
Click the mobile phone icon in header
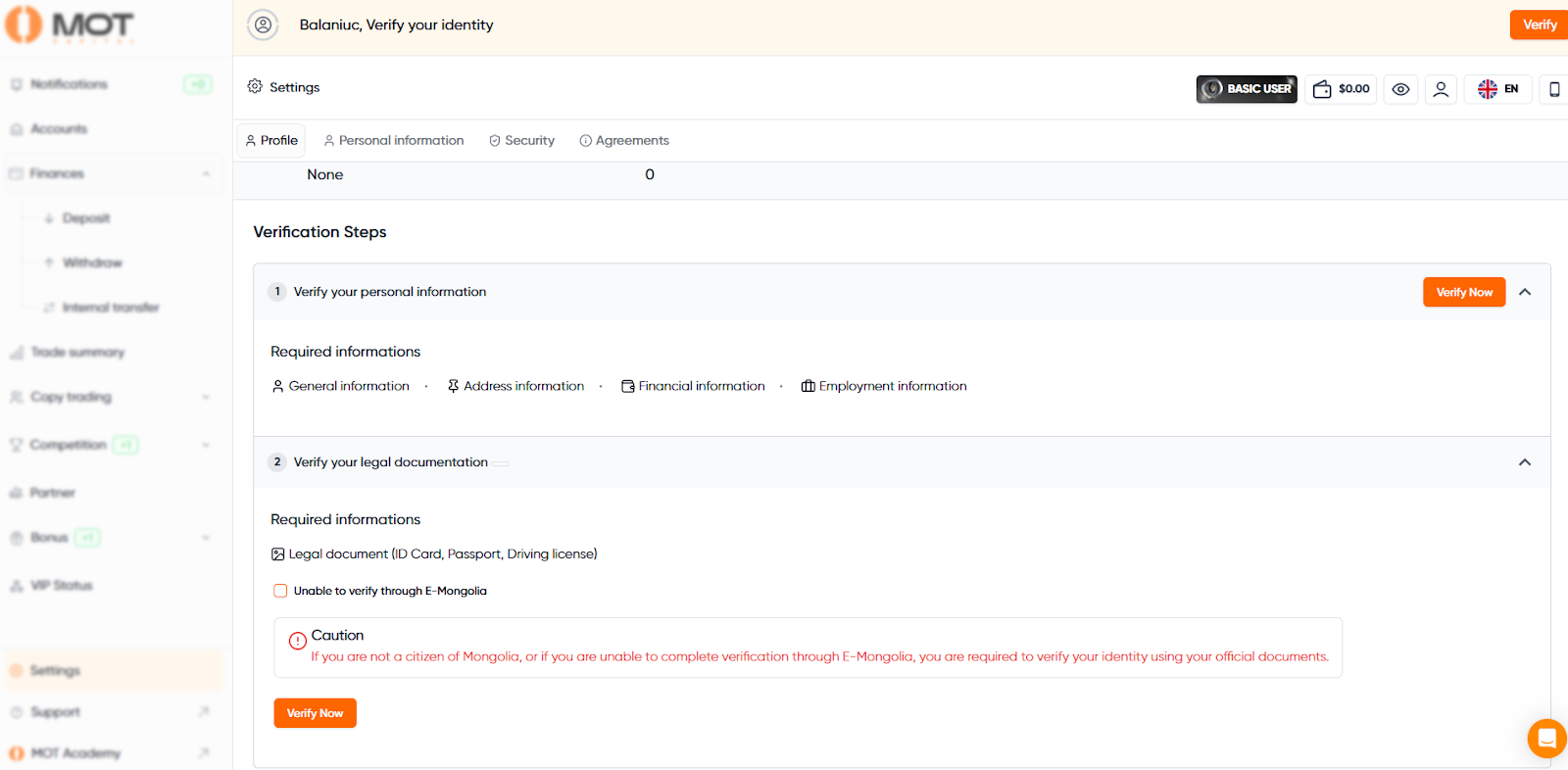pyautogui.click(x=1553, y=89)
